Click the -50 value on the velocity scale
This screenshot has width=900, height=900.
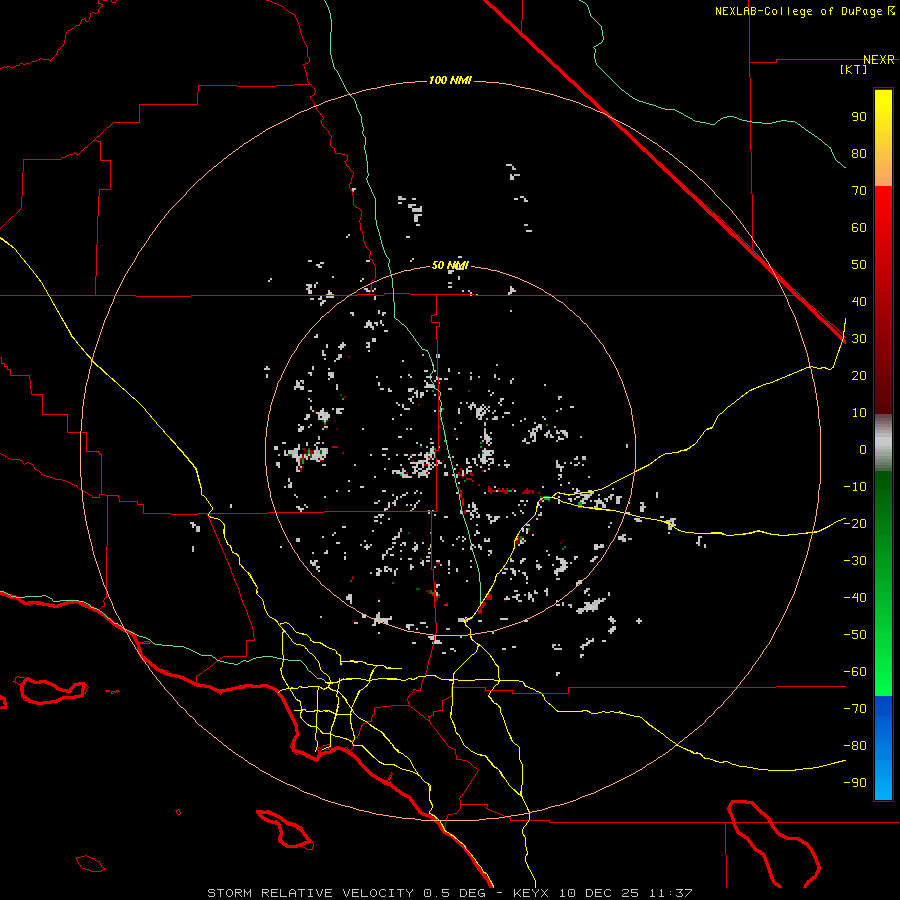tap(855, 634)
